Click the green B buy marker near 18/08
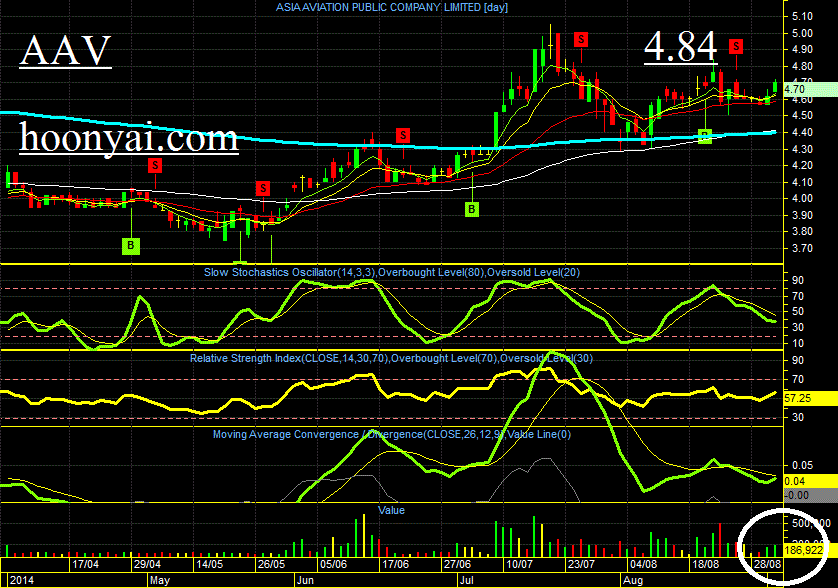838x588 pixels. point(705,136)
